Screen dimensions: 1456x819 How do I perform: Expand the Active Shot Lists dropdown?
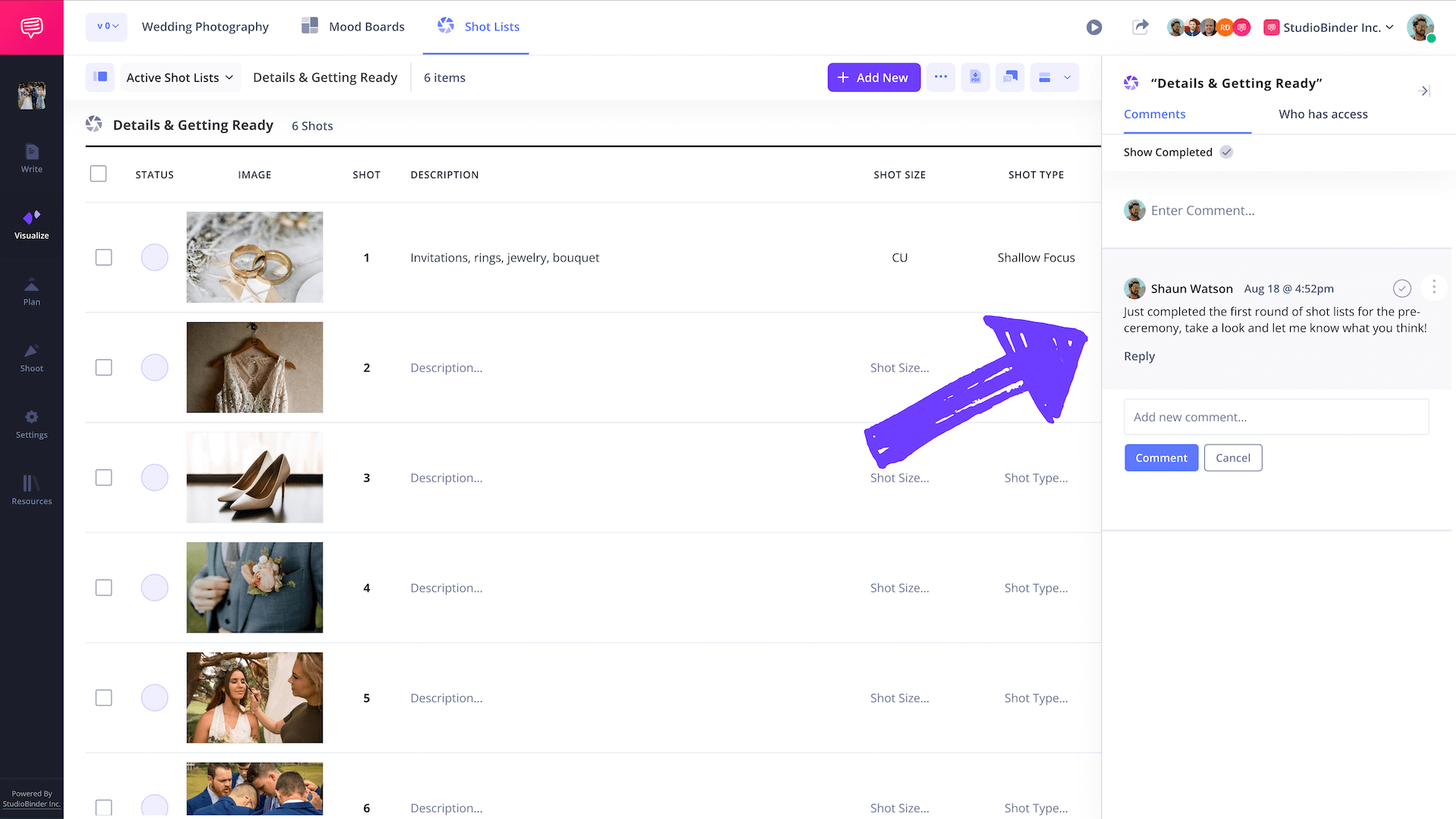[x=180, y=77]
